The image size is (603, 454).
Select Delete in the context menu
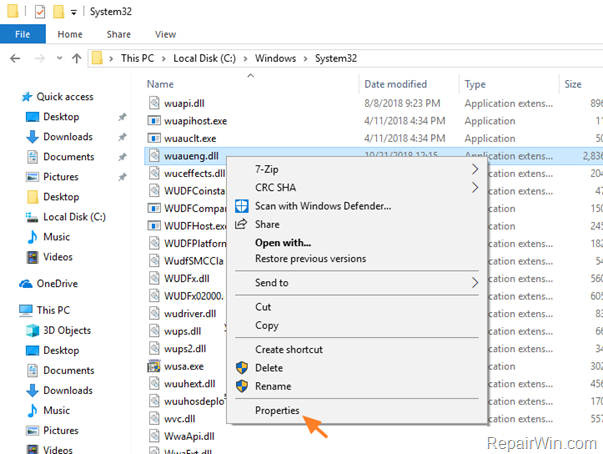[x=269, y=368]
